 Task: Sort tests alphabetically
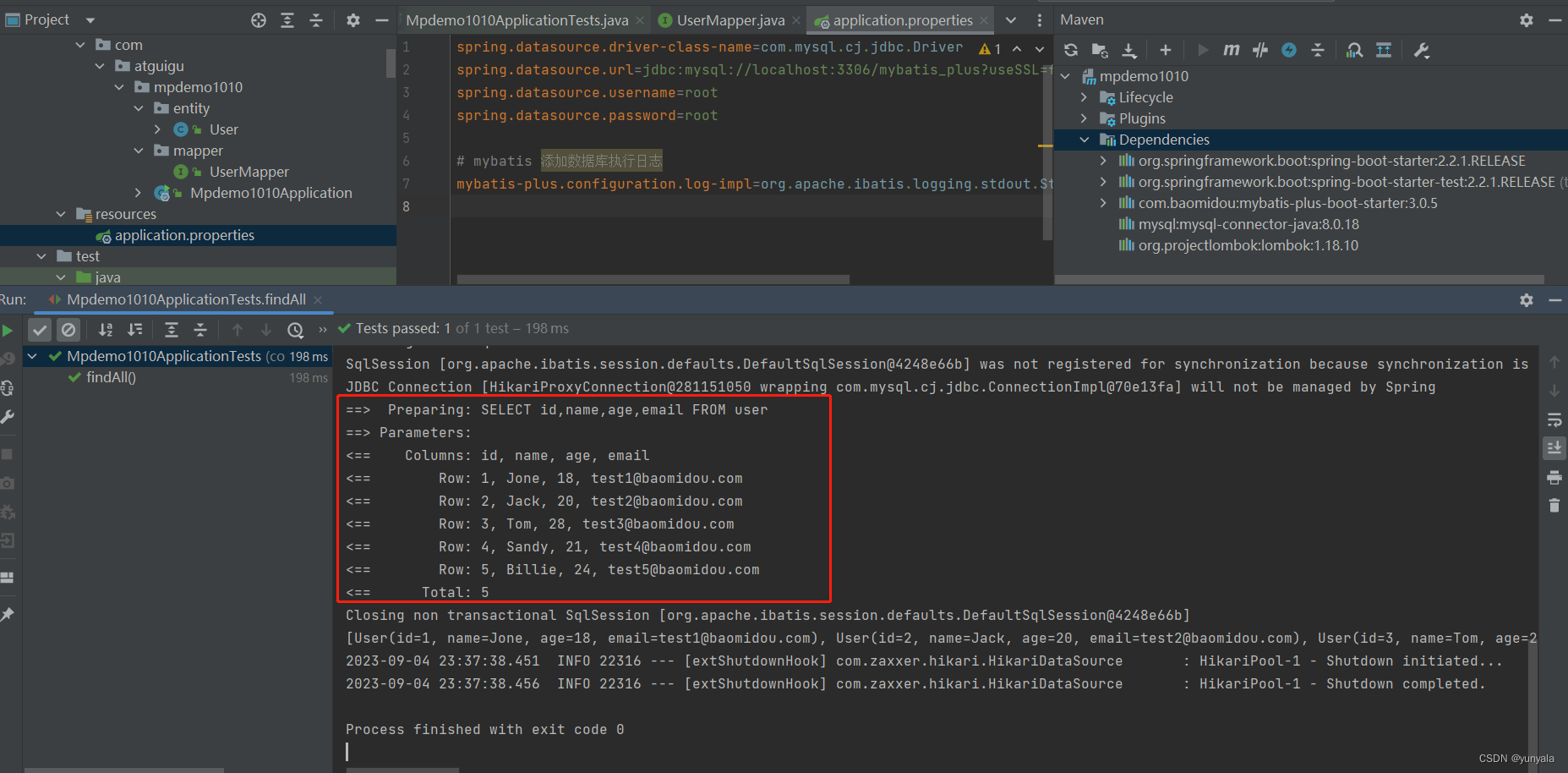(x=106, y=330)
